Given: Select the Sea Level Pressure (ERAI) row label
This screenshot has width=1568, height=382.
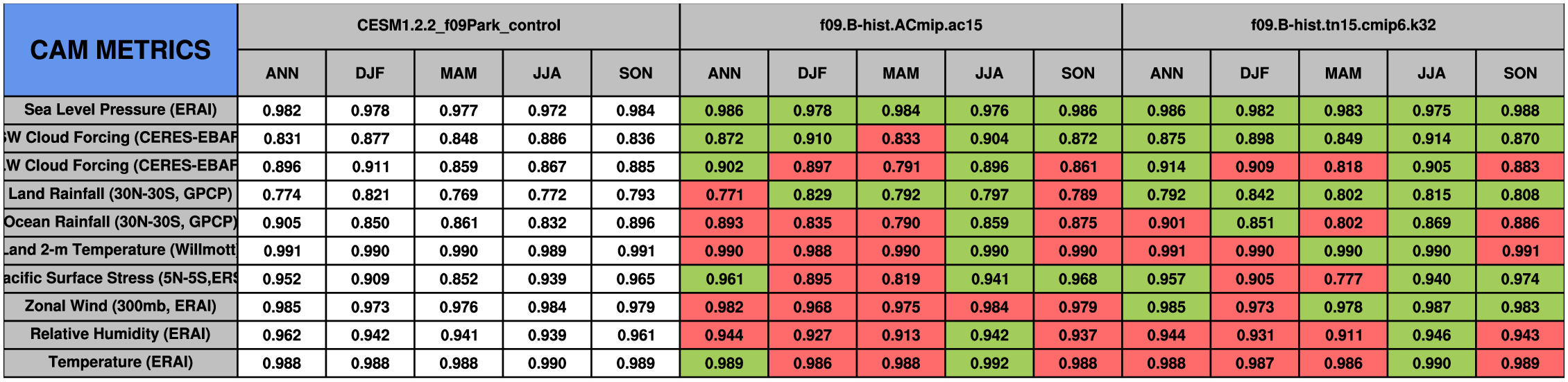Looking at the screenshot, I should pos(120,110).
